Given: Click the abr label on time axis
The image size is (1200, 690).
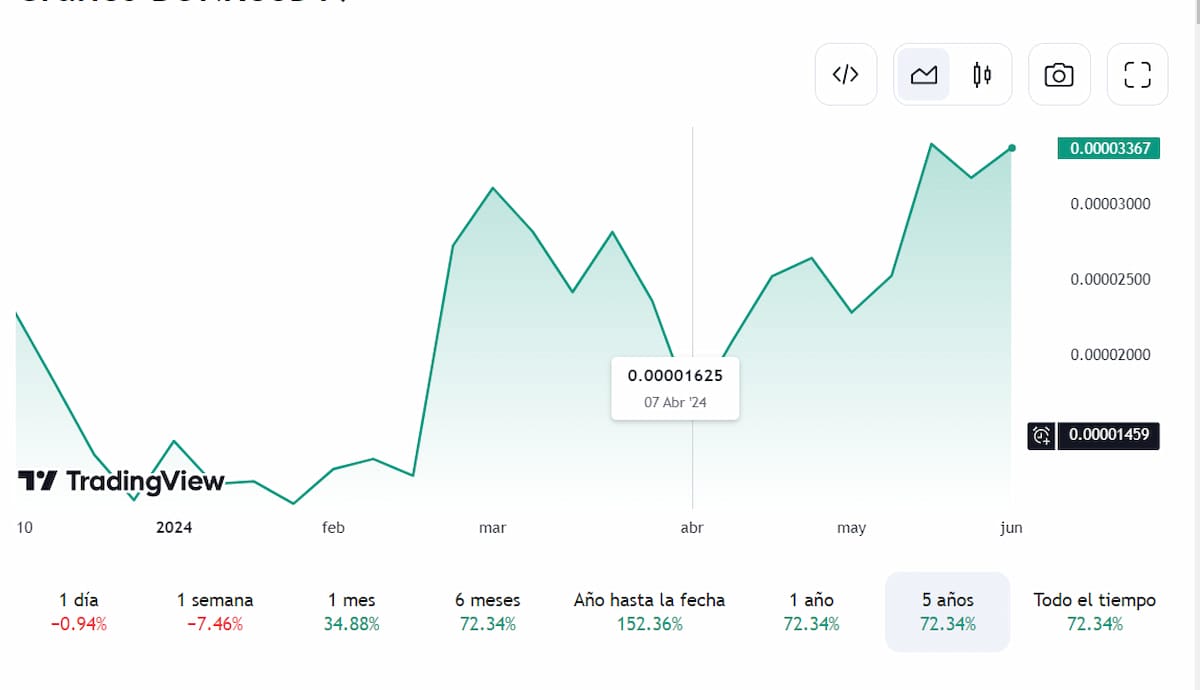Looking at the screenshot, I should click(x=692, y=527).
